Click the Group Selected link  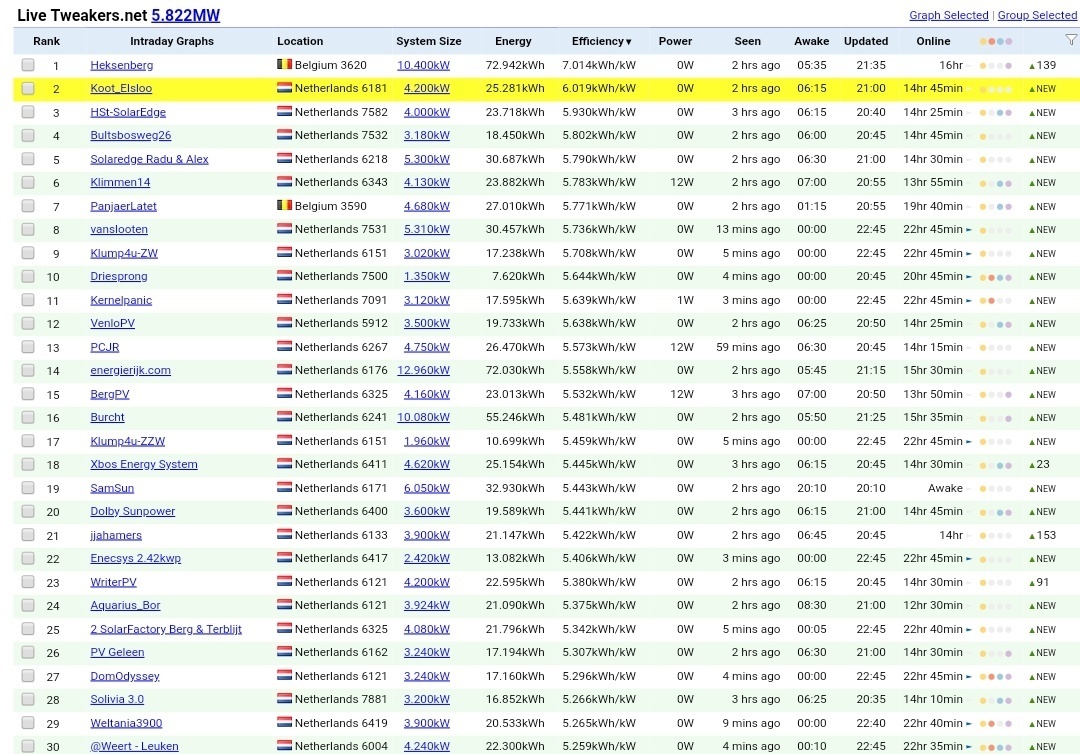(1037, 15)
